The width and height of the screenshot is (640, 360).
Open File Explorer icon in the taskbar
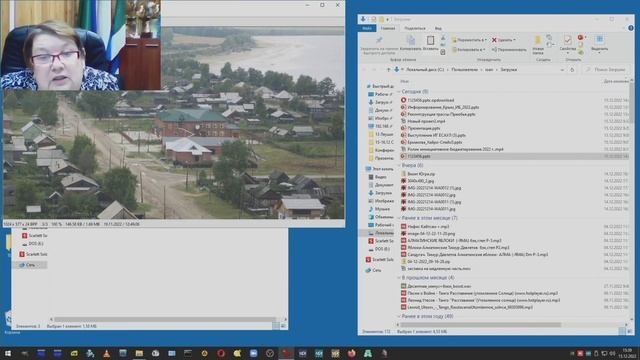(139, 353)
